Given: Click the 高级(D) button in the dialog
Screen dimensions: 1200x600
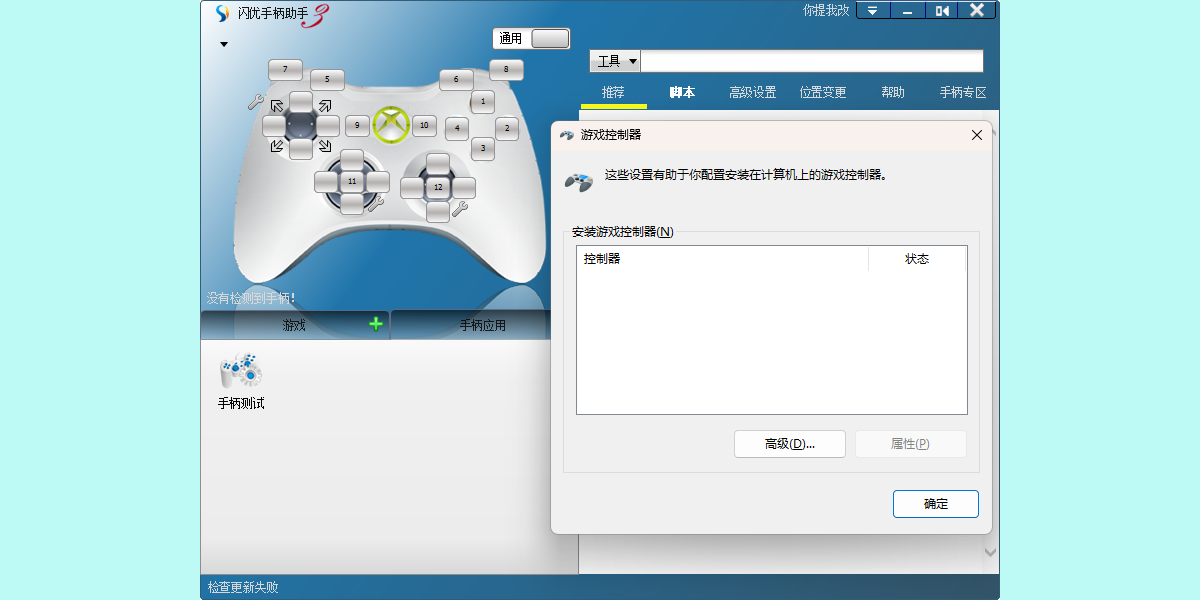Looking at the screenshot, I should (789, 443).
